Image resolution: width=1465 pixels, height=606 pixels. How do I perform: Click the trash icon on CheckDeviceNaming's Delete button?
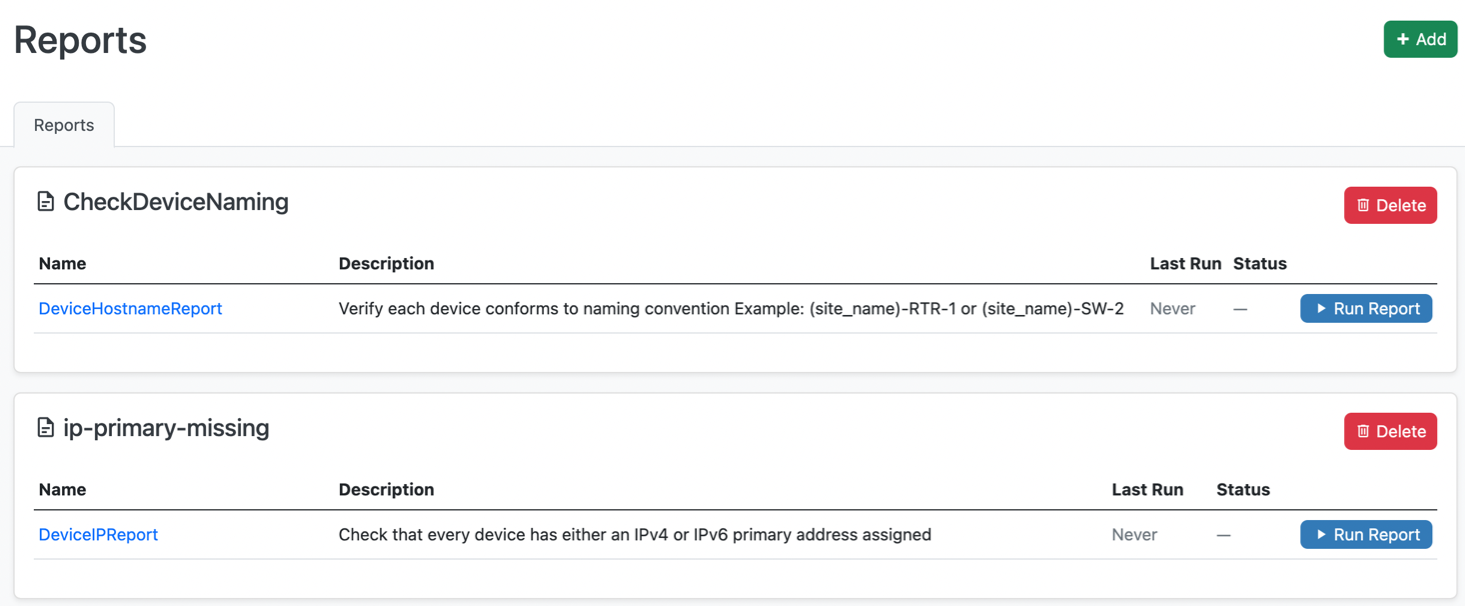[x=1362, y=205]
